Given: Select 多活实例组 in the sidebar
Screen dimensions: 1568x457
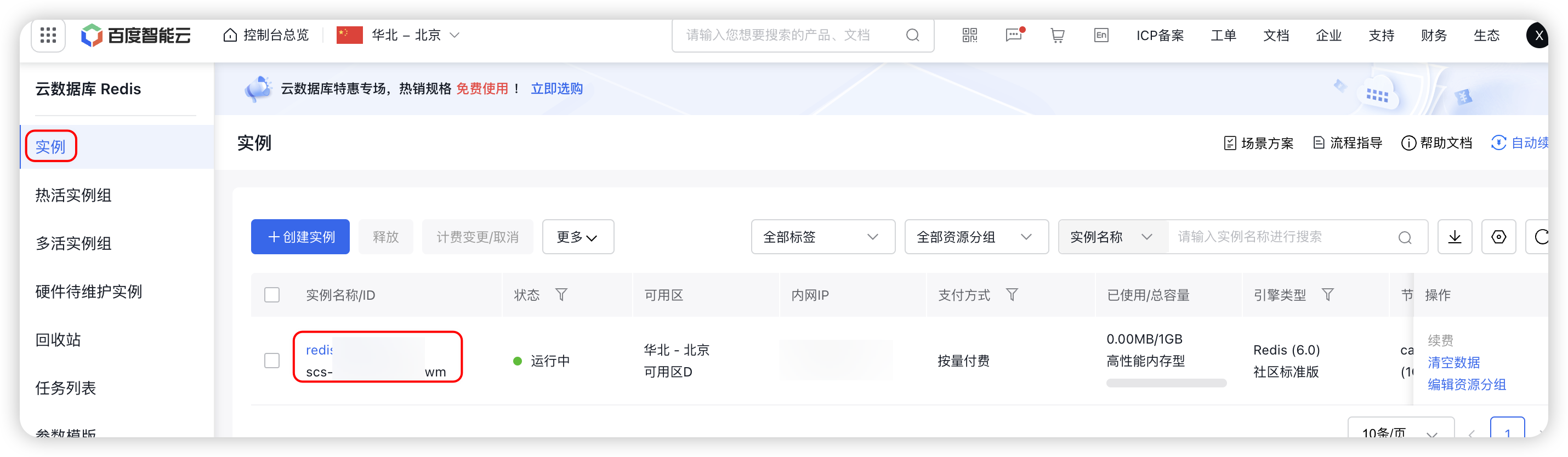Looking at the screenshot, I should coord(73,243).
